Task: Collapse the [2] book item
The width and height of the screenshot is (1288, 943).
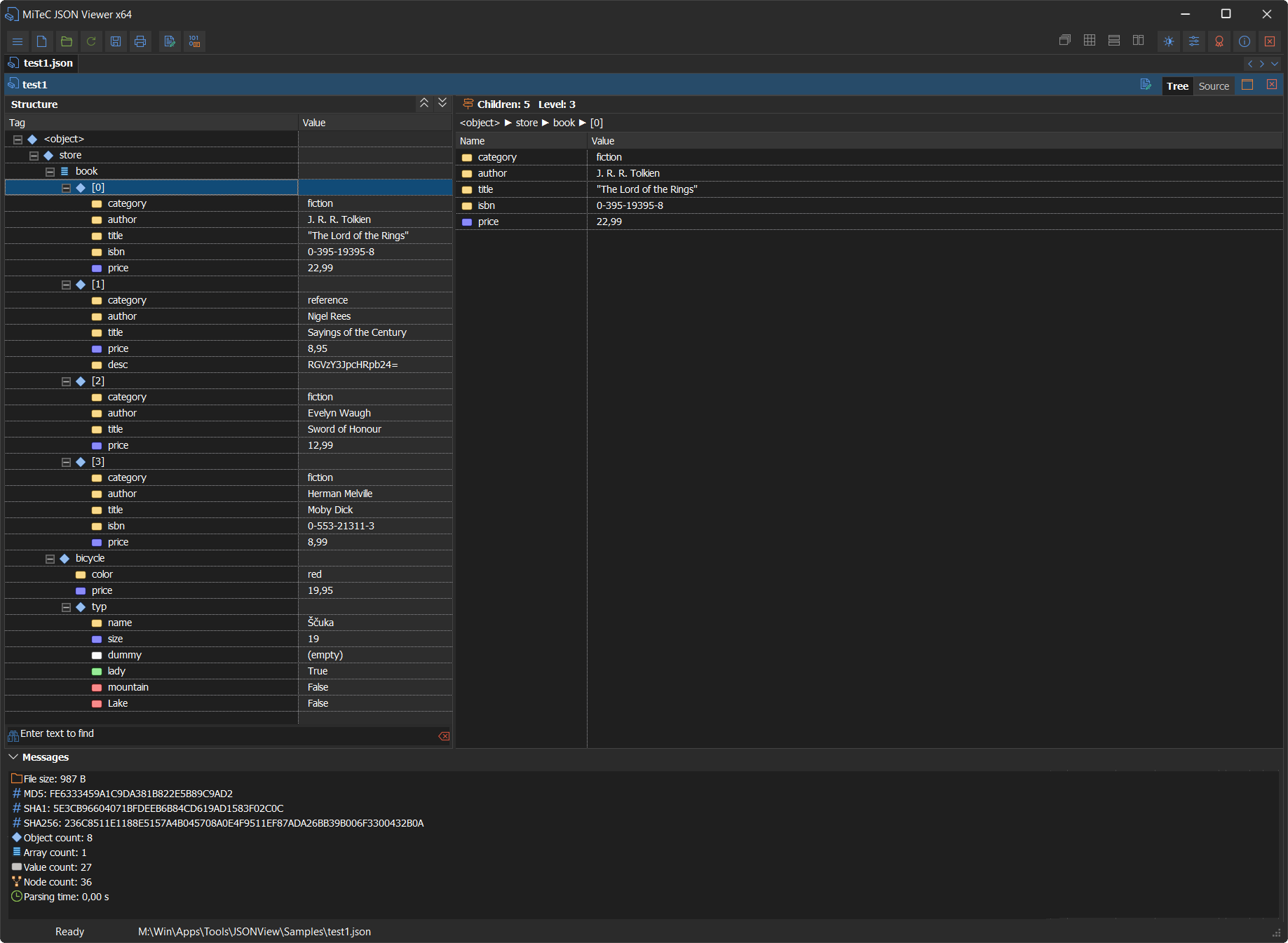Action: [66, 381]
